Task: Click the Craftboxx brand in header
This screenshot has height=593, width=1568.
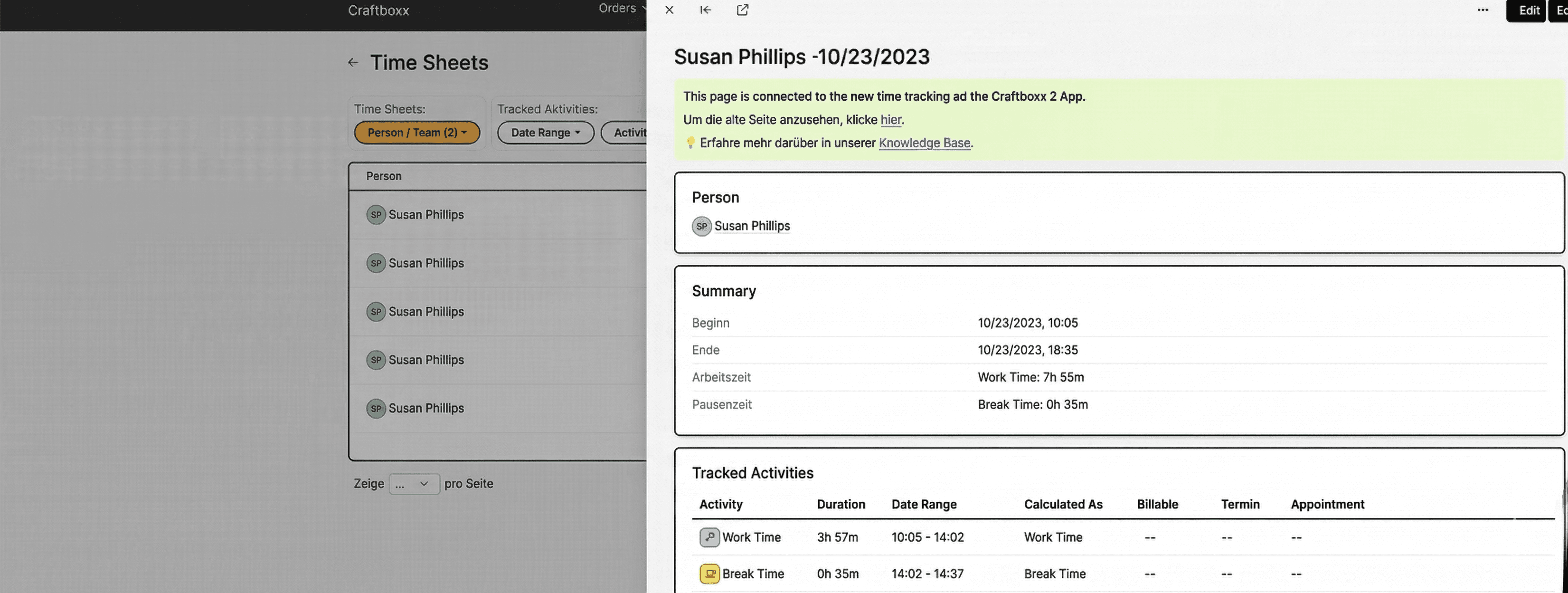Action: click(x=378, y=10)
